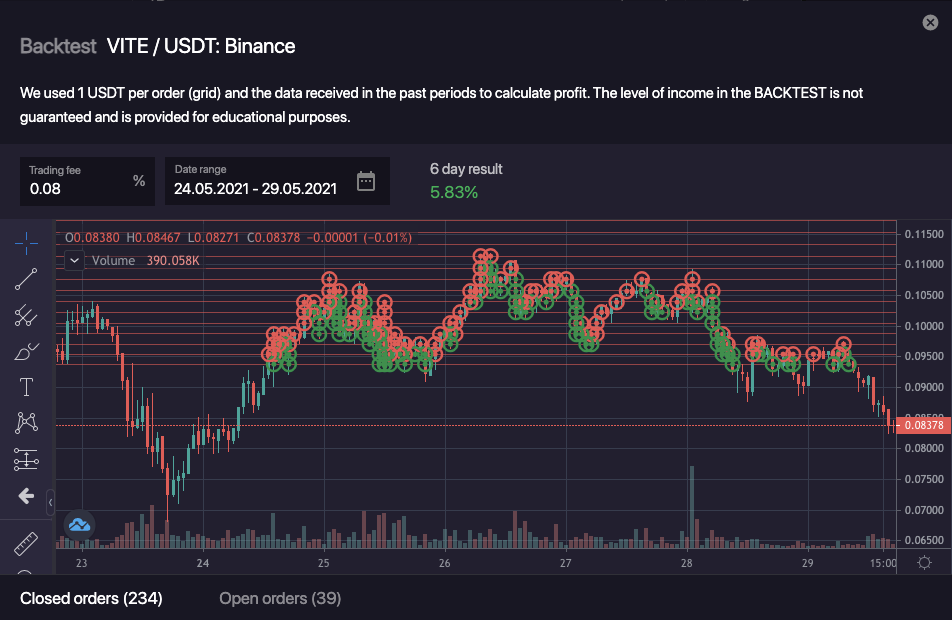
Task: Choose the pitchfork drawing tool
Action: coord(27,316)
